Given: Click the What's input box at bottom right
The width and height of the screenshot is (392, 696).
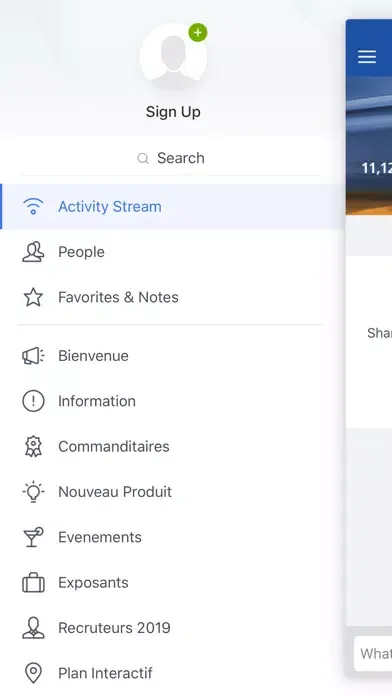Looking at the screenshot, I should coord(373,653).
